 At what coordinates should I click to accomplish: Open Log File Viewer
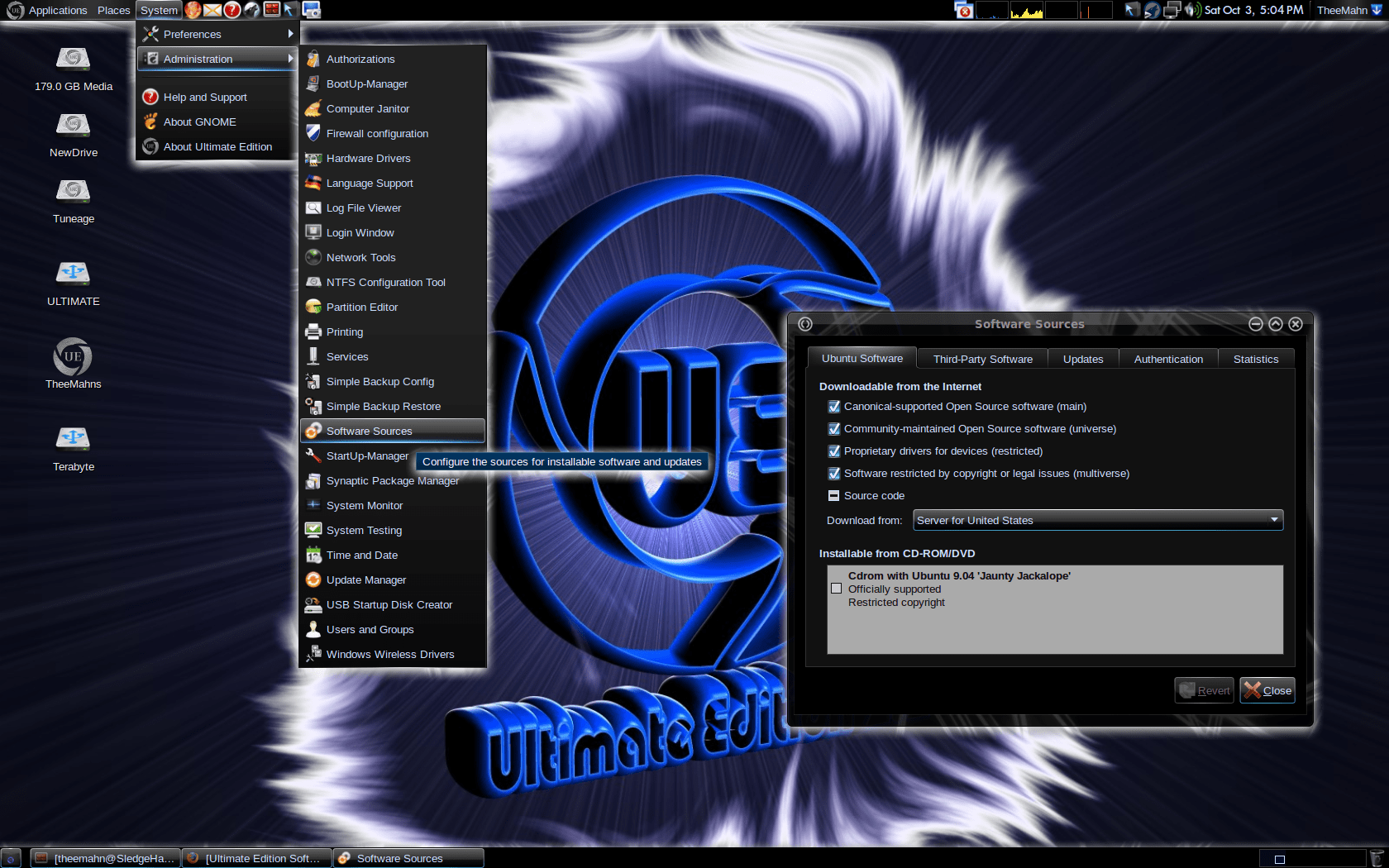point(393,207)
